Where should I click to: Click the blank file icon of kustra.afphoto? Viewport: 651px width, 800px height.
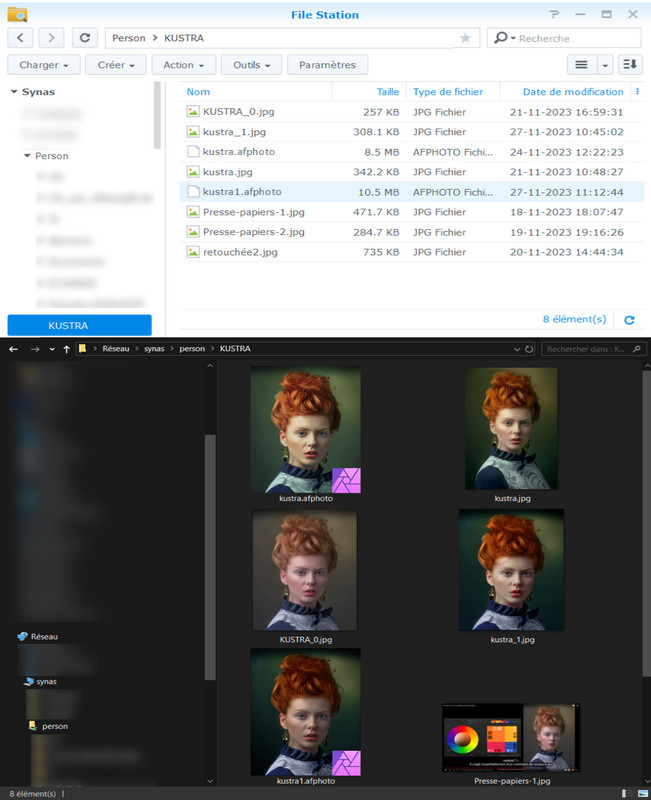click(x=193, y=152)
